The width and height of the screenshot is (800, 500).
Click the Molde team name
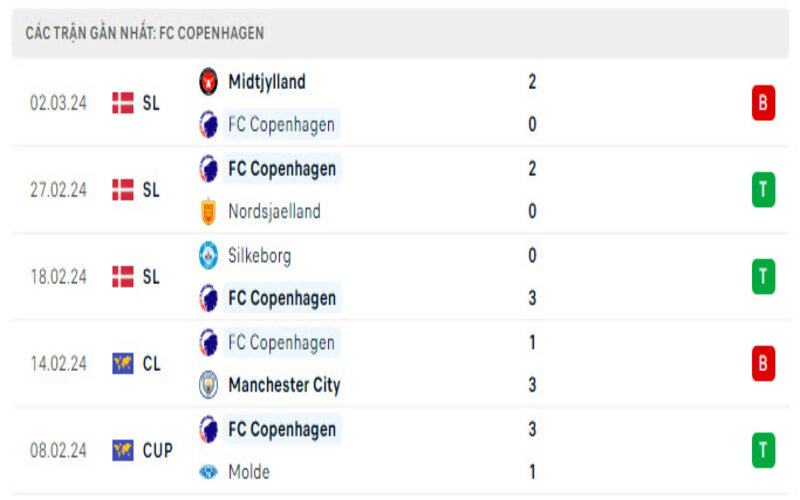pos(249,472)
